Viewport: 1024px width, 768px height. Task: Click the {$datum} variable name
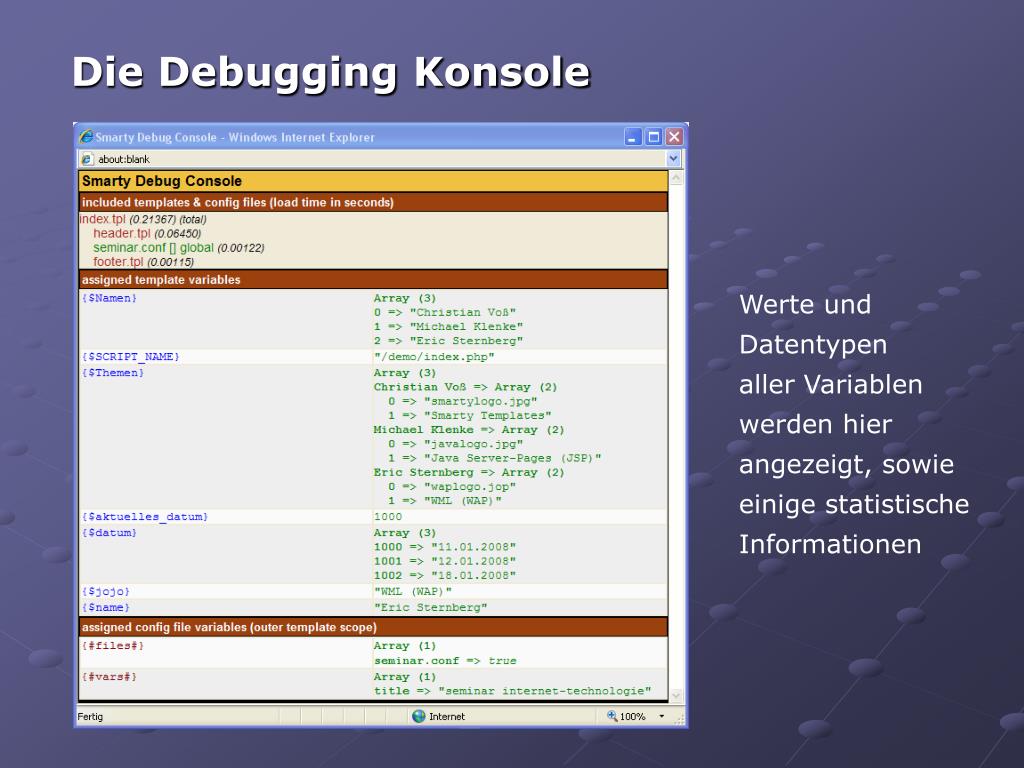point(109,533)
